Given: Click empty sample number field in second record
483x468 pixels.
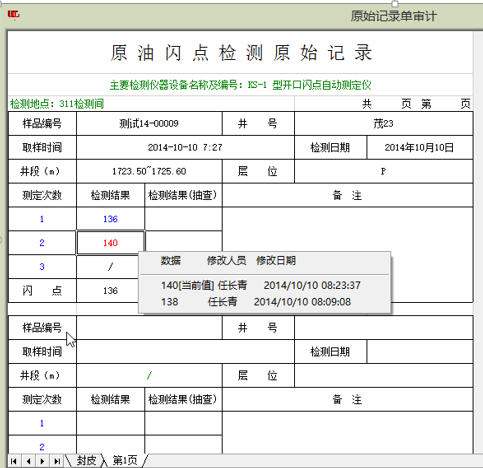Looking at the screenshot, I should 149,328.
